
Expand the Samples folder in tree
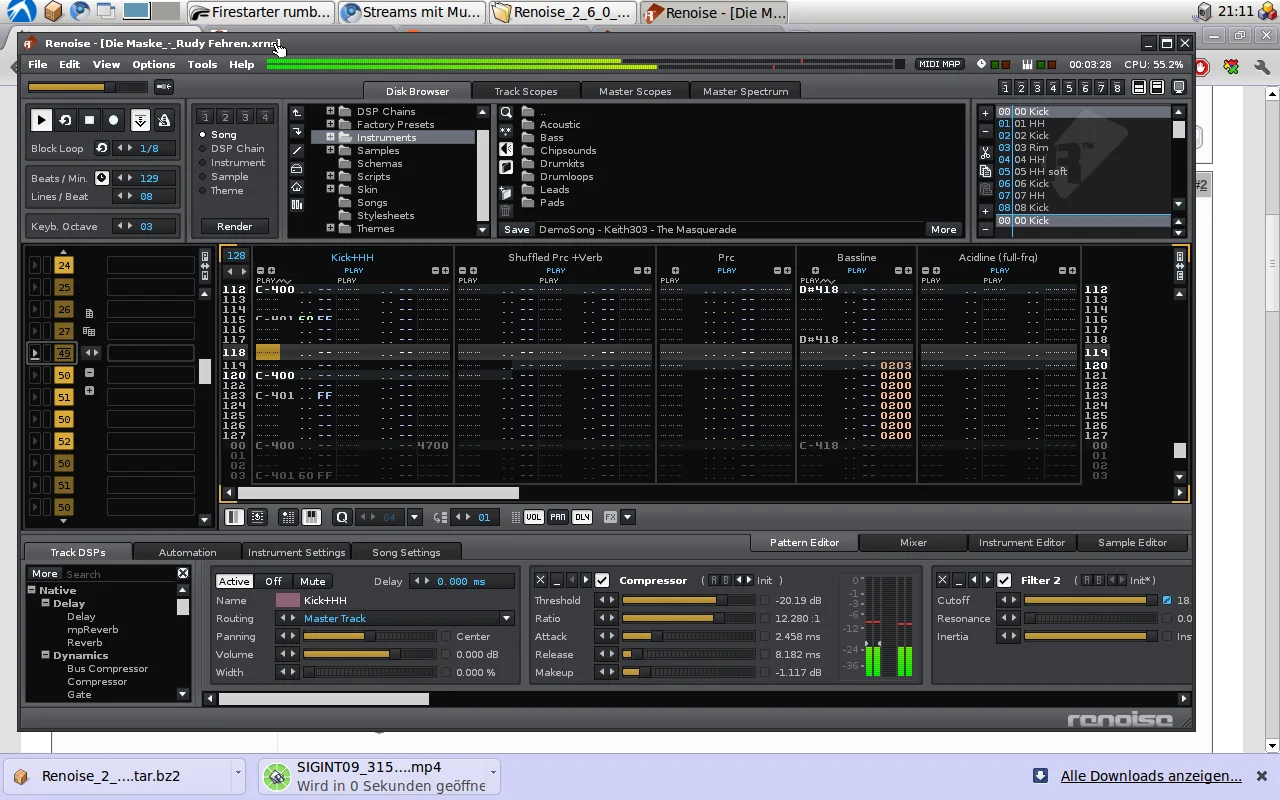click(330, 151)
